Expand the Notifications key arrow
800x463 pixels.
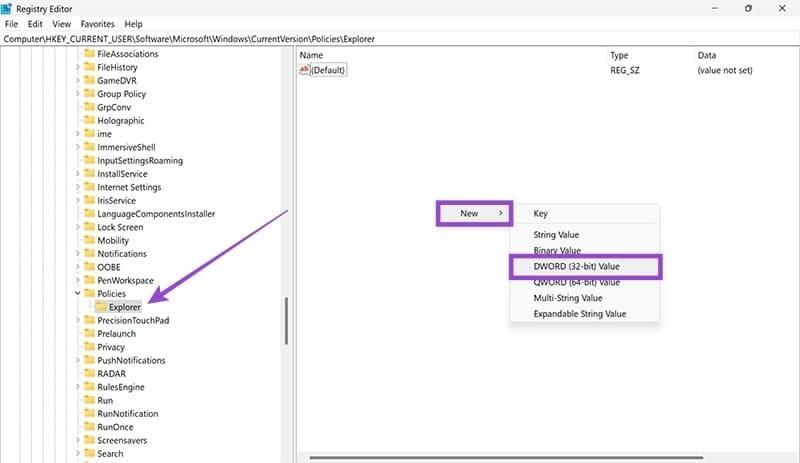pyautogui.click(x=77, y=254)
